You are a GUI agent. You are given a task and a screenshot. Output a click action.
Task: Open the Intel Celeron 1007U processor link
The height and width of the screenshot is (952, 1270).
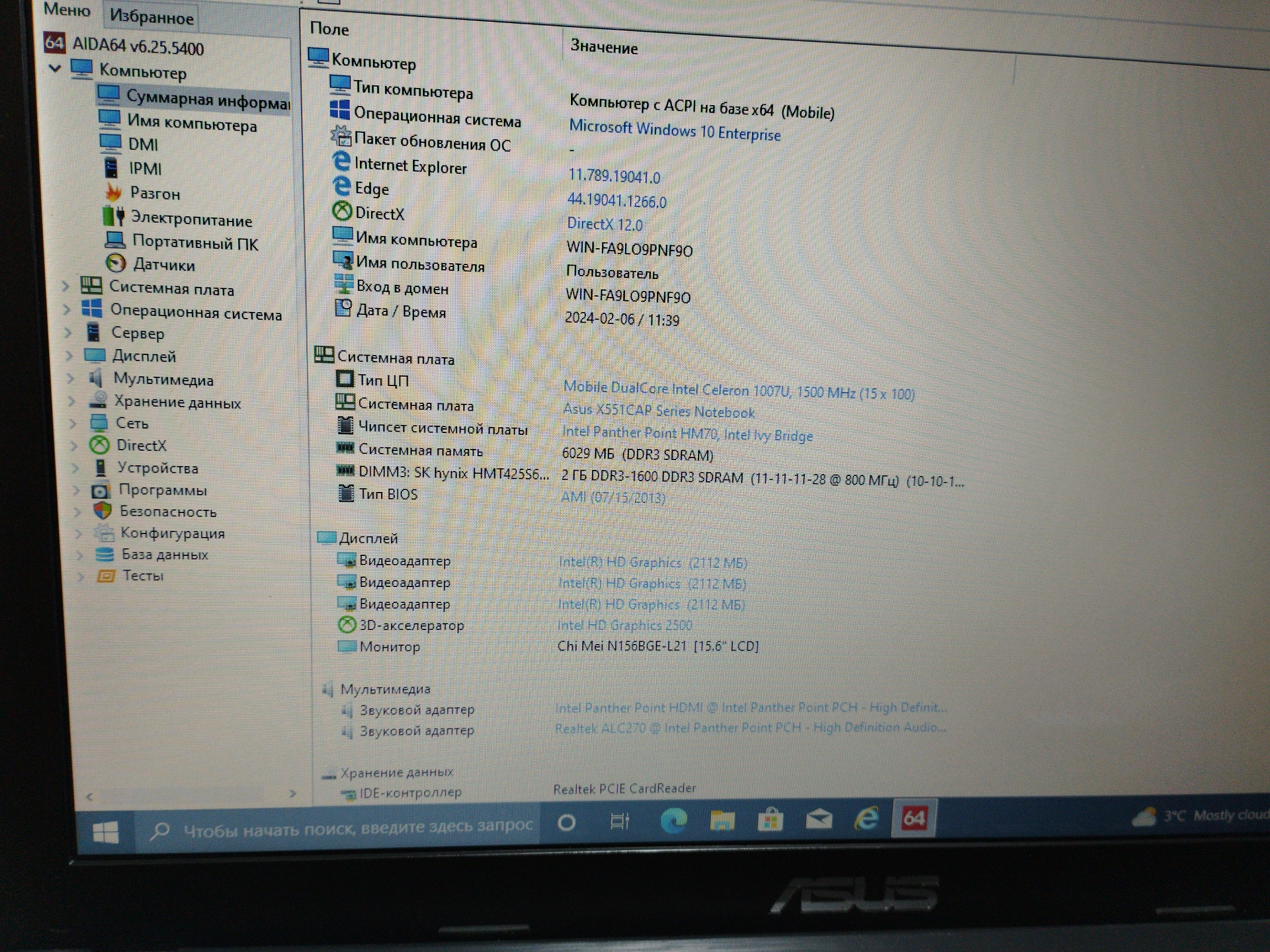click(739, 391)
